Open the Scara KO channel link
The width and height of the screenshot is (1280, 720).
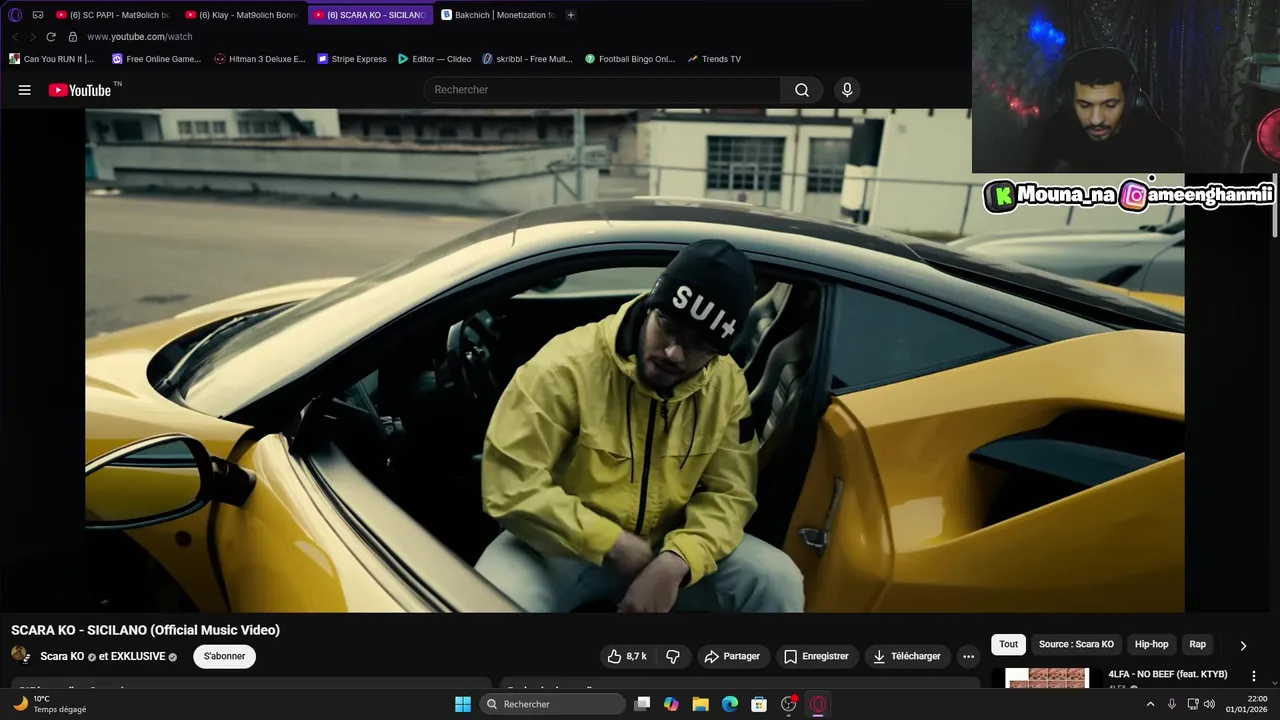click(62, 657)
